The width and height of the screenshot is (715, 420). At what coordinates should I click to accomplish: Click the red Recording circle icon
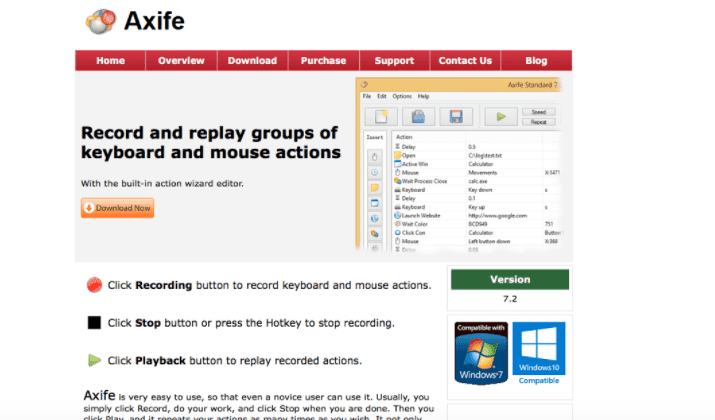pos(94,285)
